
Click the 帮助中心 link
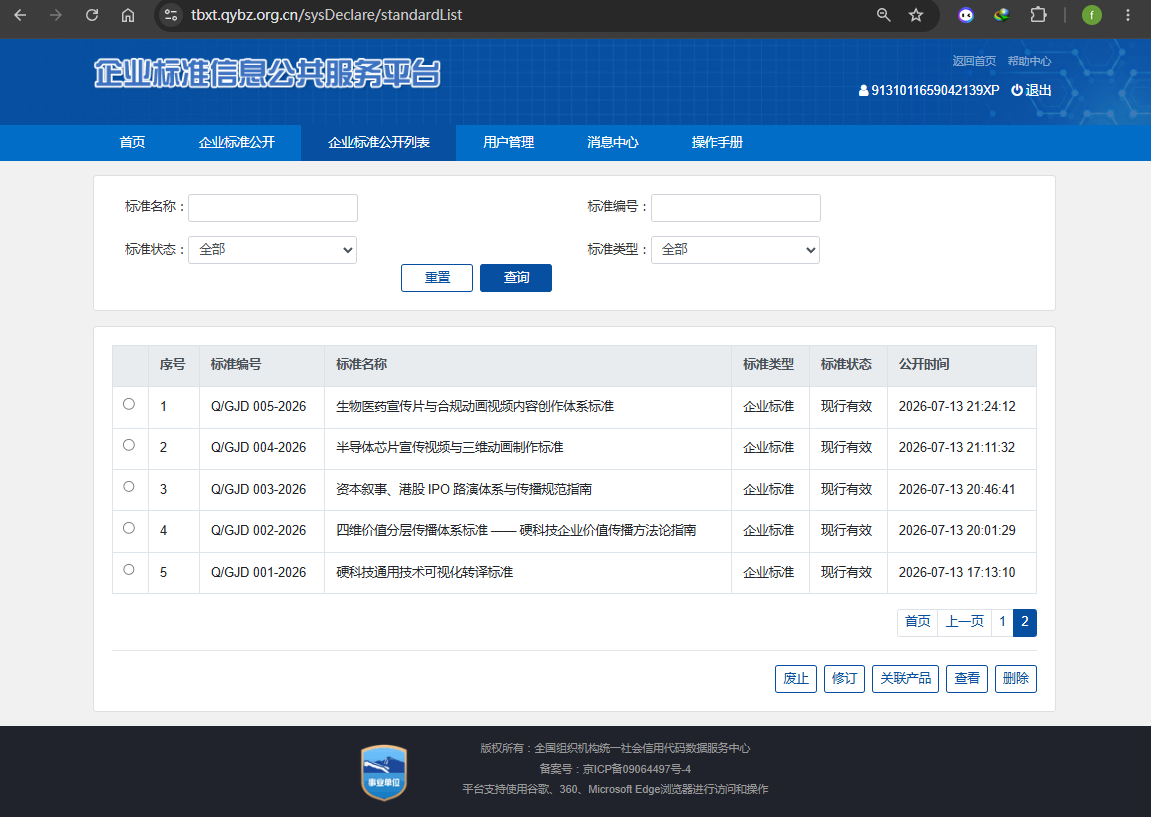pos(1029,61)
